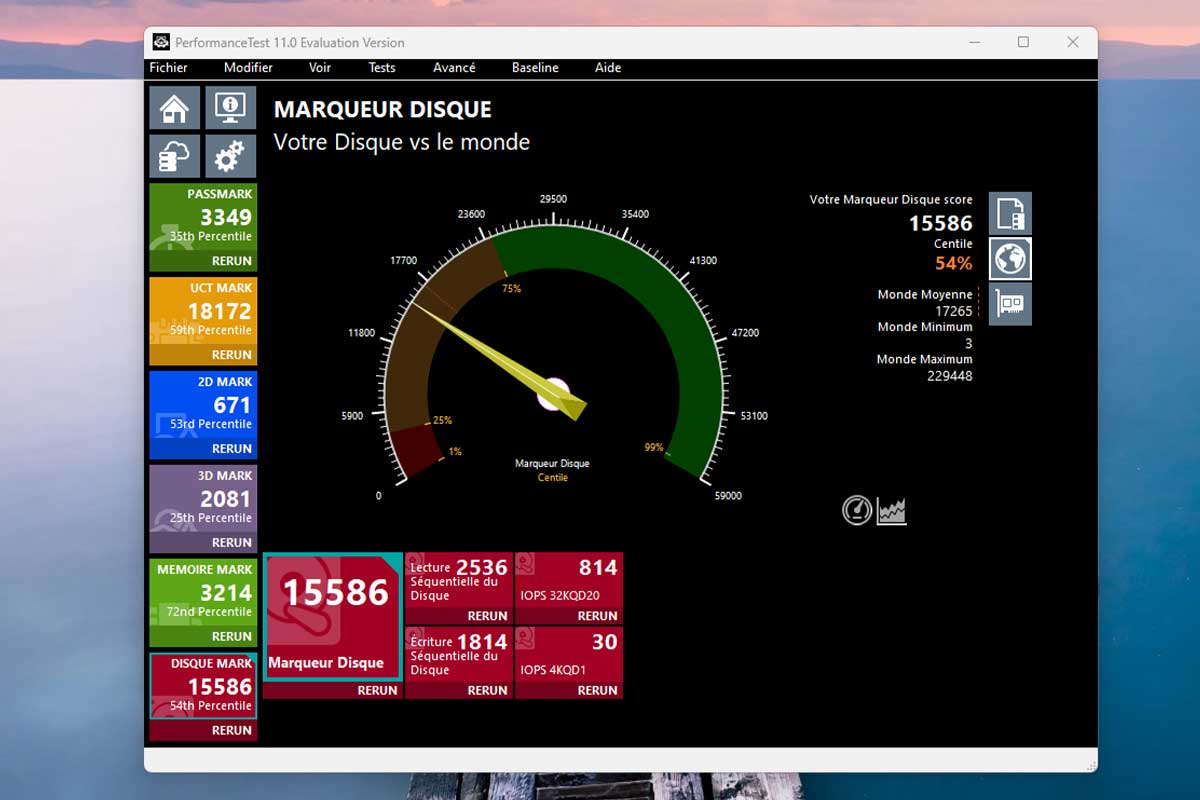This screenshot has height=800, width=1200.
Task: Click the large Marqueur Disque 15586 tile
Action: pyautogui.click(x=333, y=617)
